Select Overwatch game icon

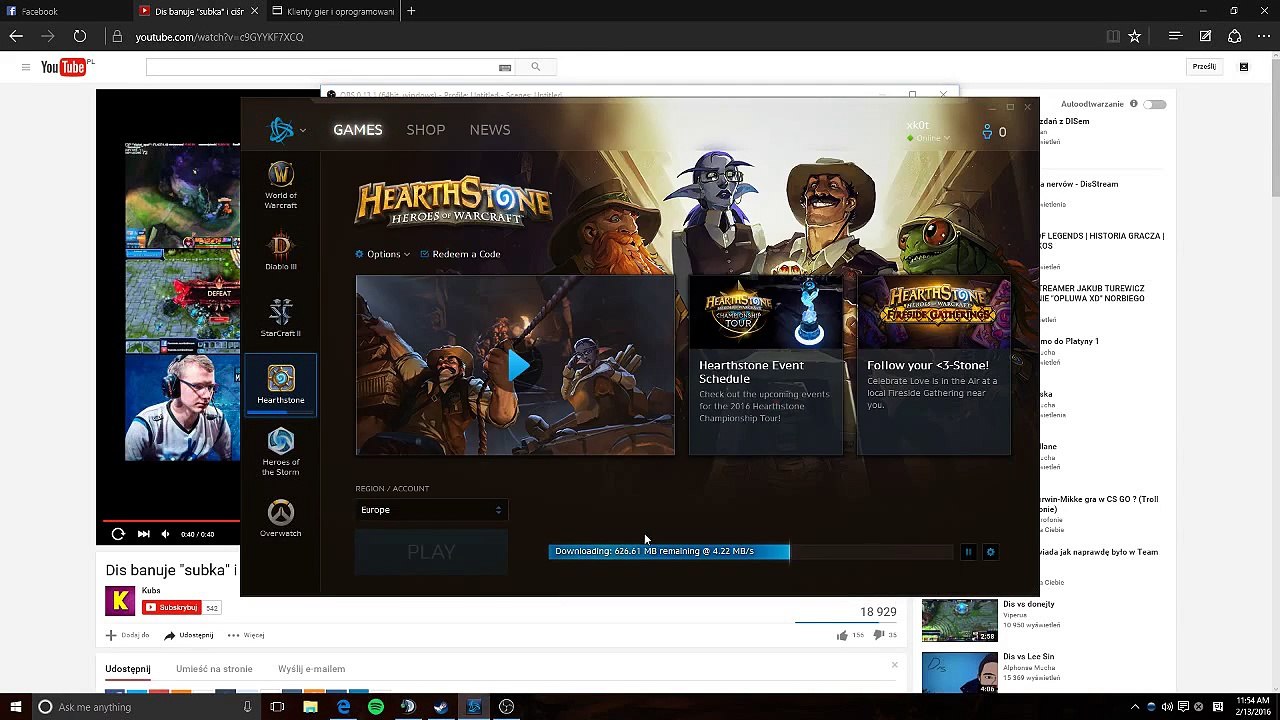(281, 519)
